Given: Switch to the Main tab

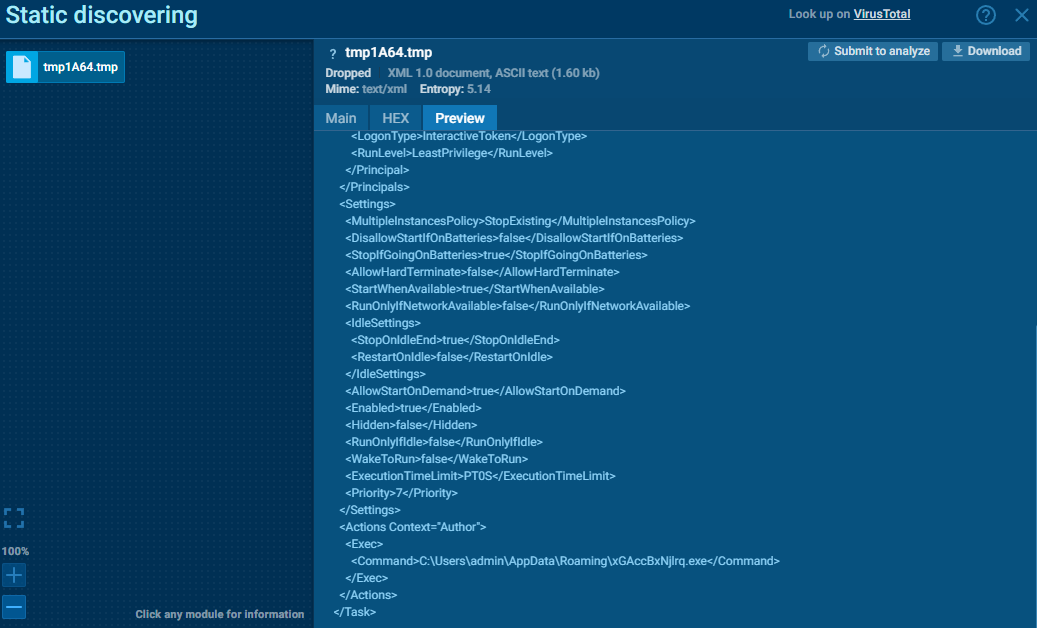Looking at the screenshot, I should pos(341,118).
